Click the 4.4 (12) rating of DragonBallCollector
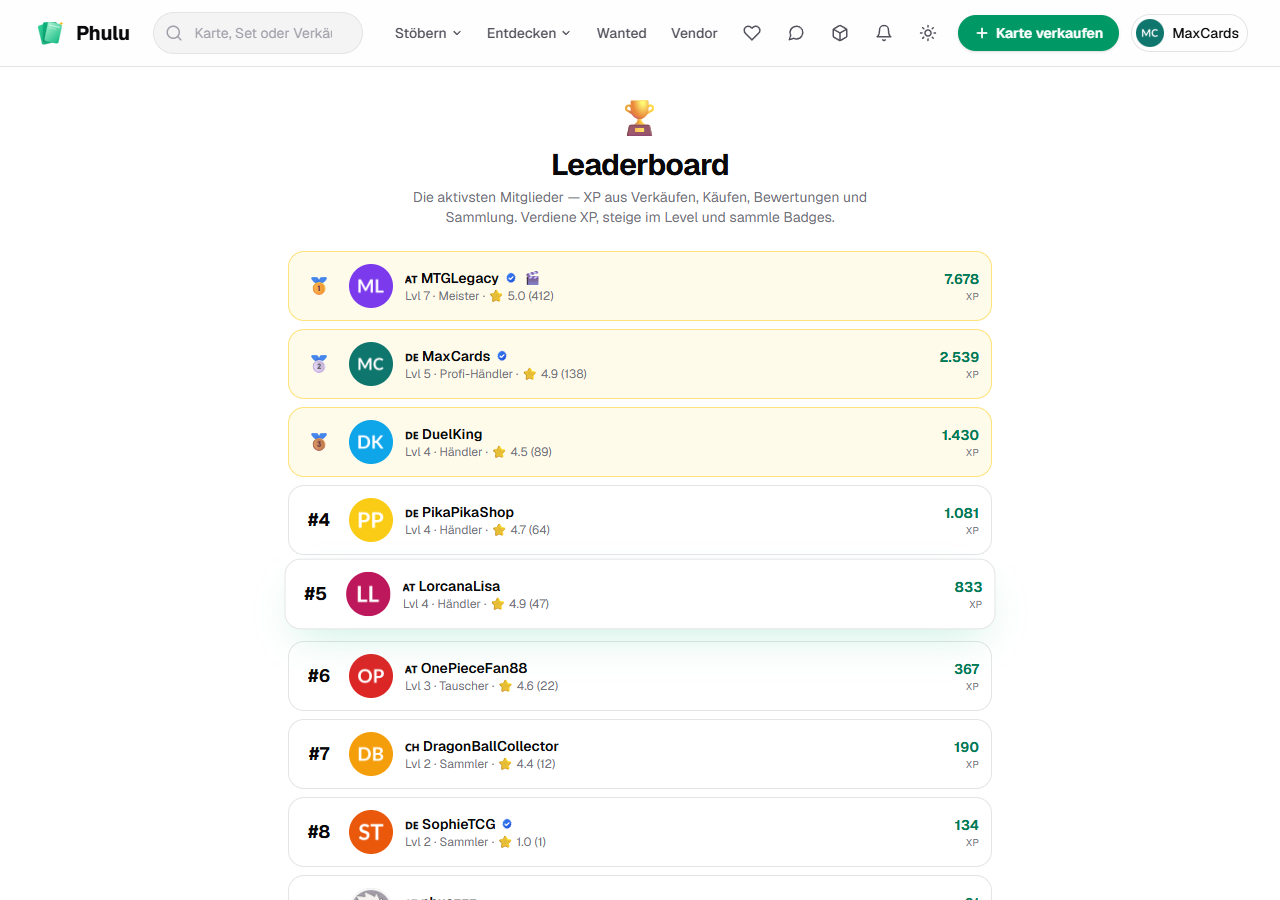The width and height of the screenshot is (1280, 900). [x=535, y=764]
